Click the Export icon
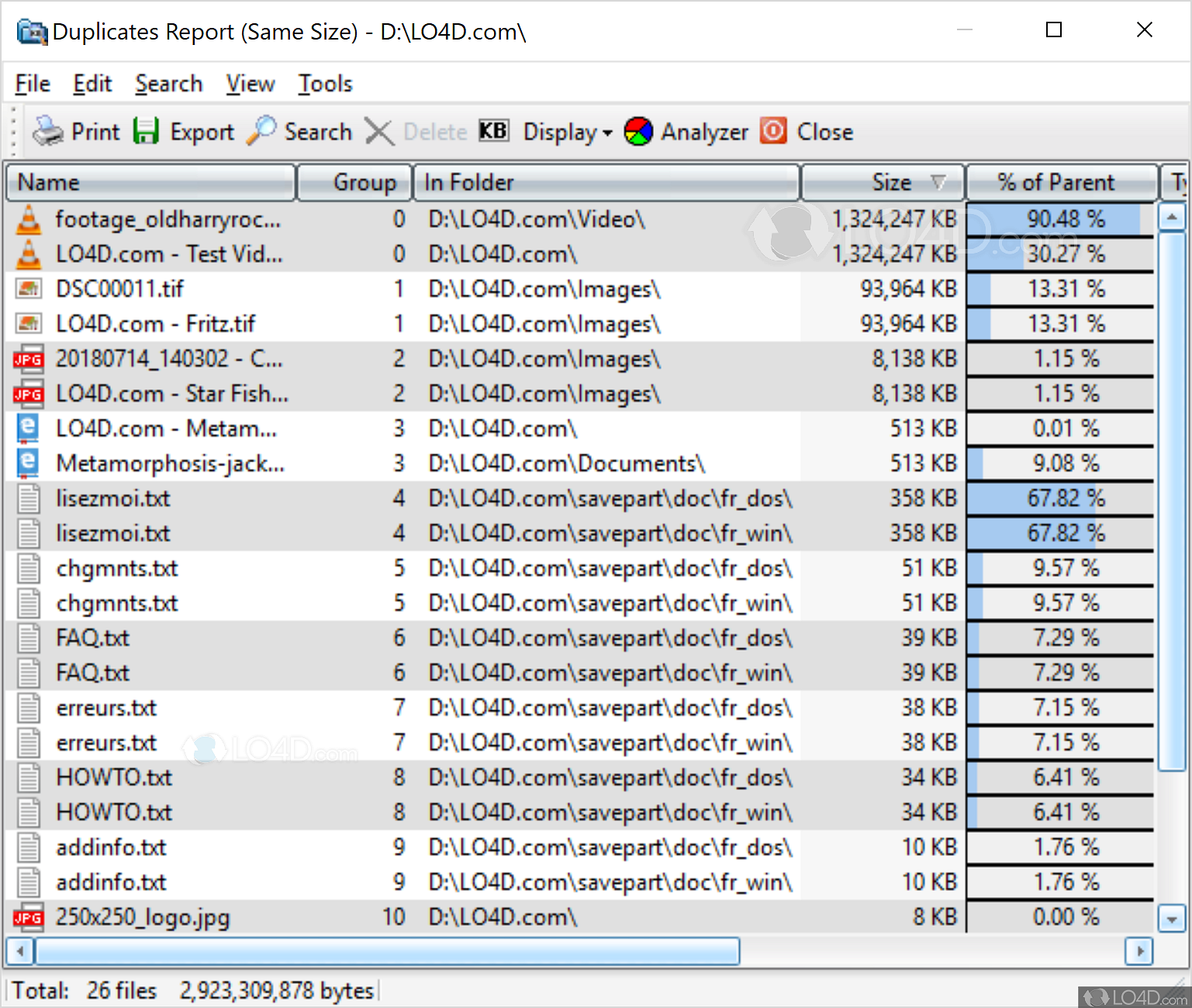Image resolution: width=1192 pixels, height=1008 pixels. click(x=147, y=131)
